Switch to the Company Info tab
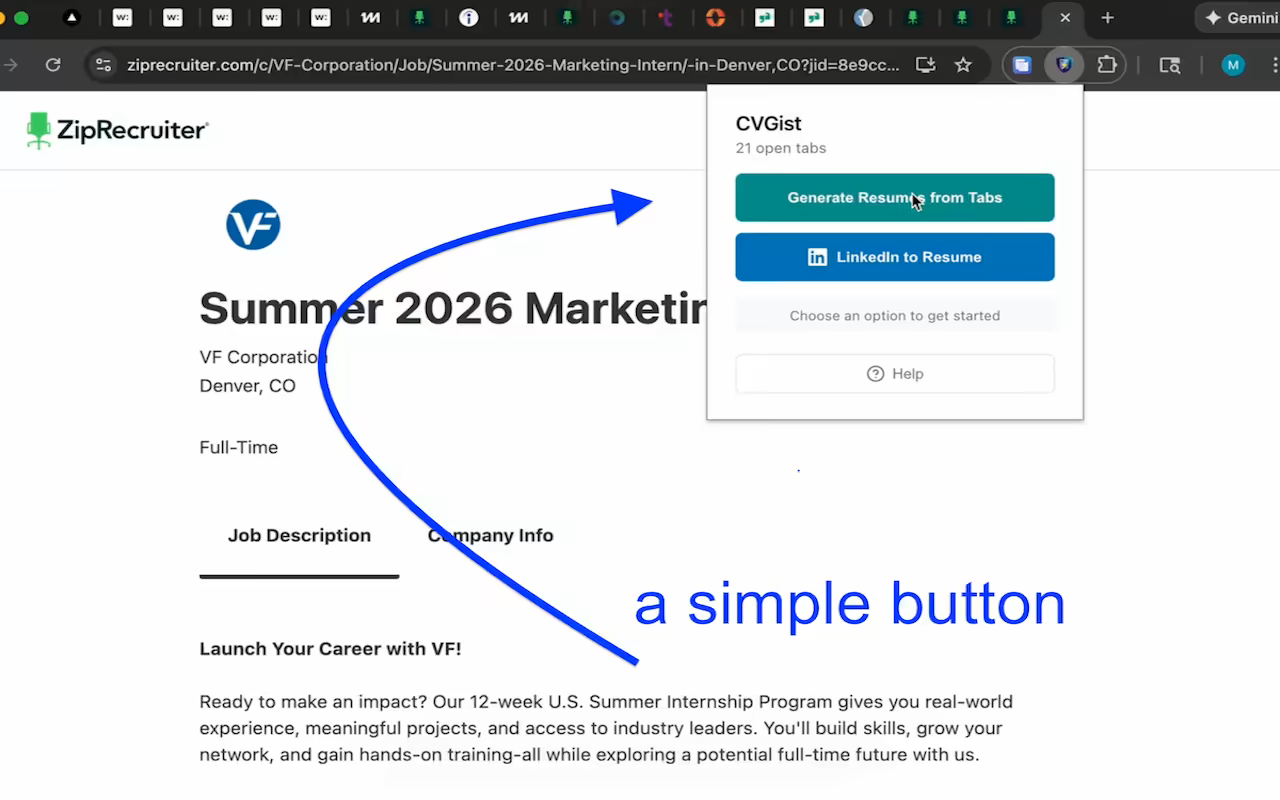The height and width of the screenshot is (800, 1280). click(x=490, y=535)
